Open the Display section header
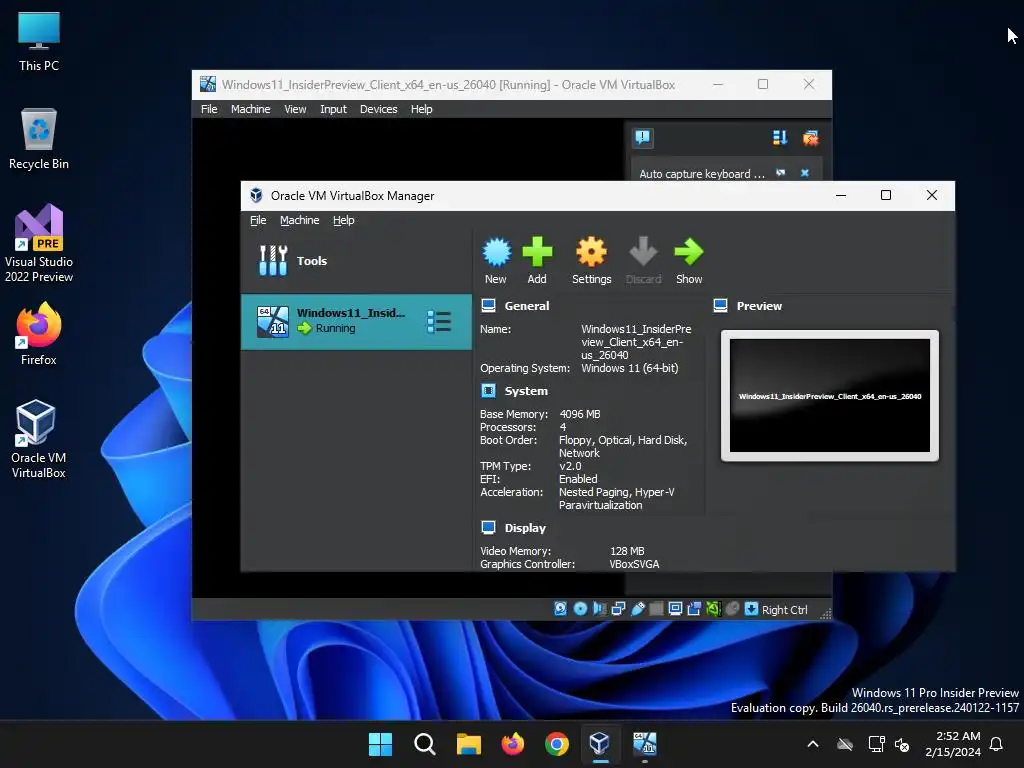Image resolution: width=1024 pixels, height=768 pixels. pos(524,528)
